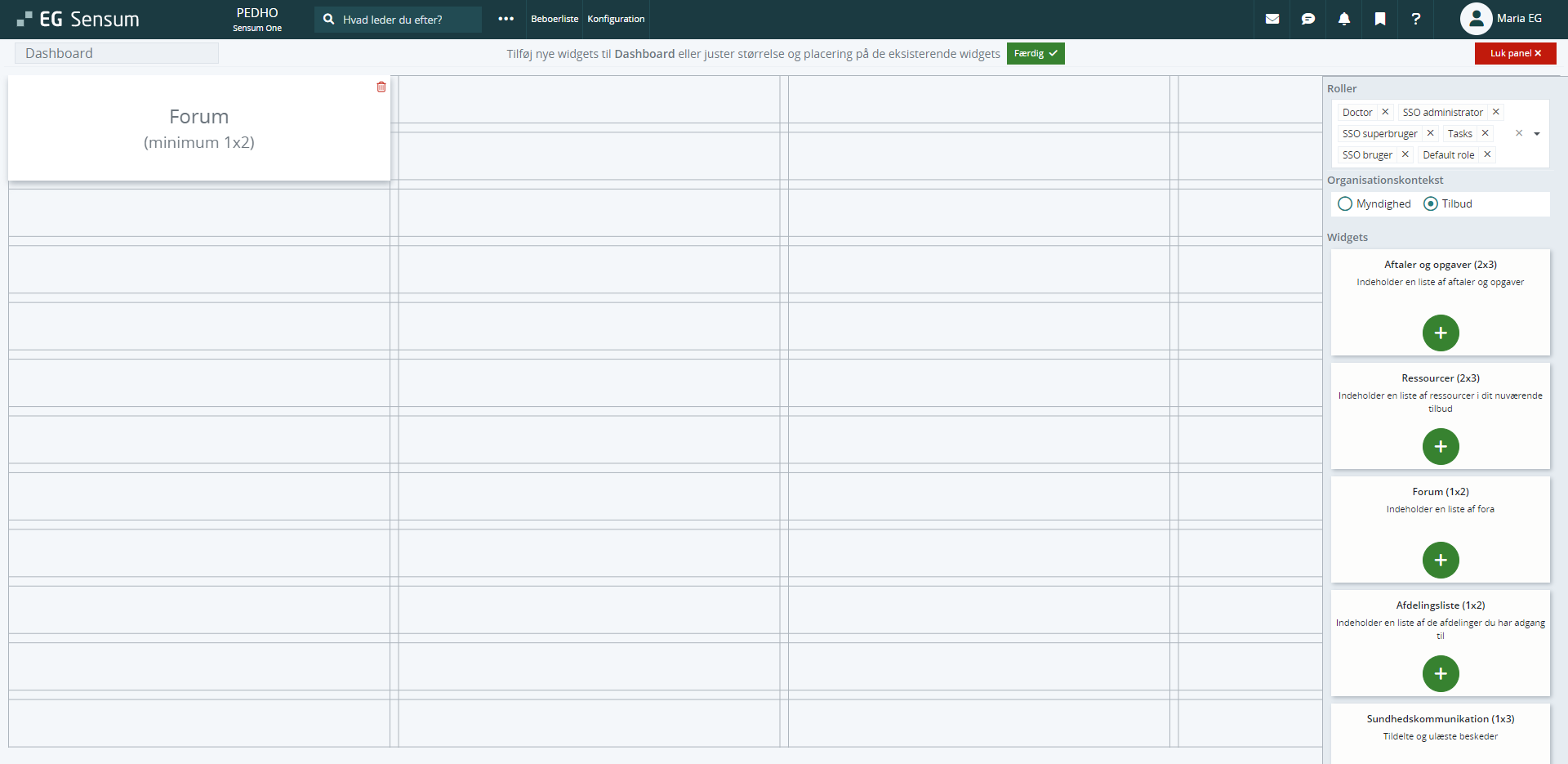Click the Maria EG profile avatar
This screenshot has height=764, width=1568.
(1477, 19)
